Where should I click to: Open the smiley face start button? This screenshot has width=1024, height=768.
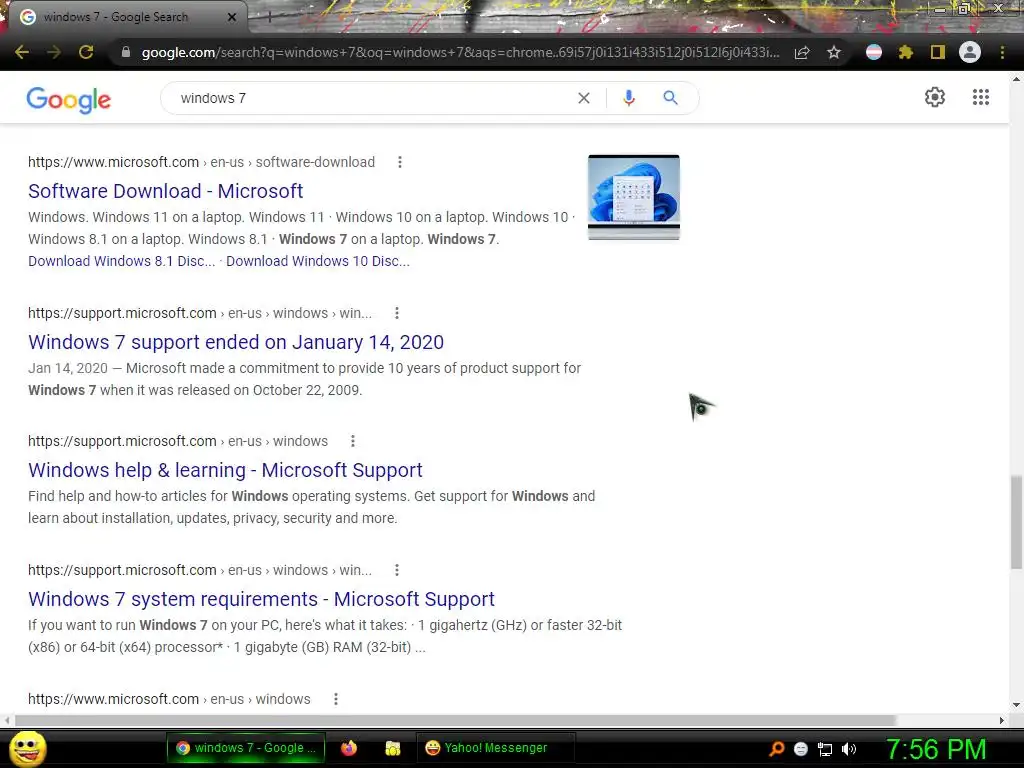coord(27,749)
